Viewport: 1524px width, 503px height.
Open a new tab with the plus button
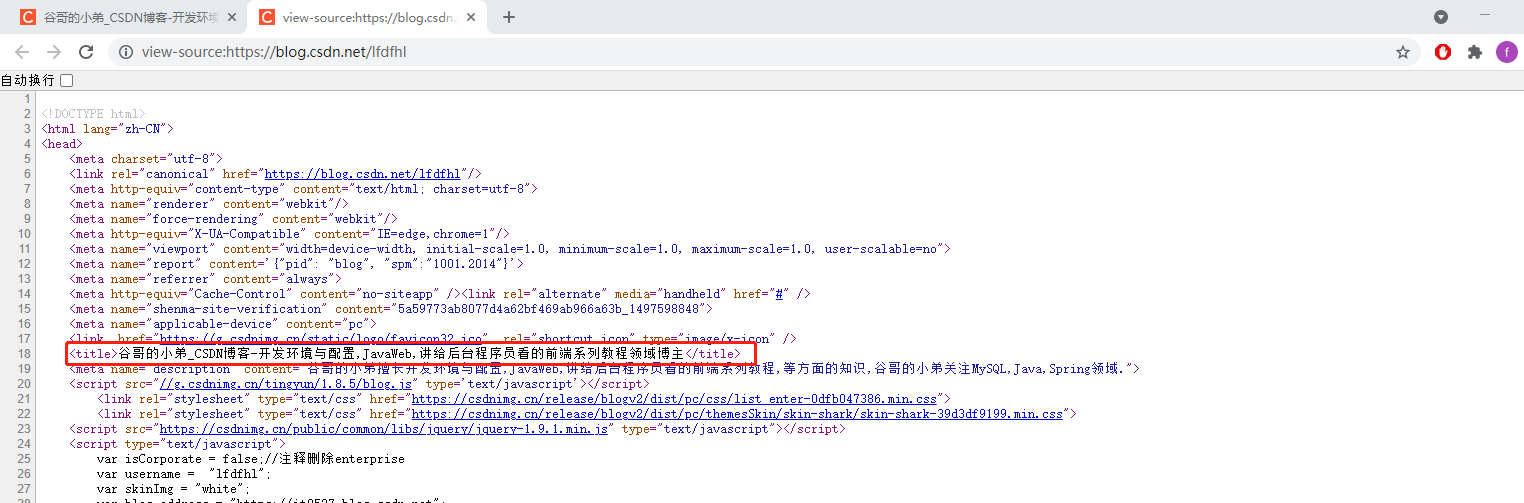tap(508, 17)
